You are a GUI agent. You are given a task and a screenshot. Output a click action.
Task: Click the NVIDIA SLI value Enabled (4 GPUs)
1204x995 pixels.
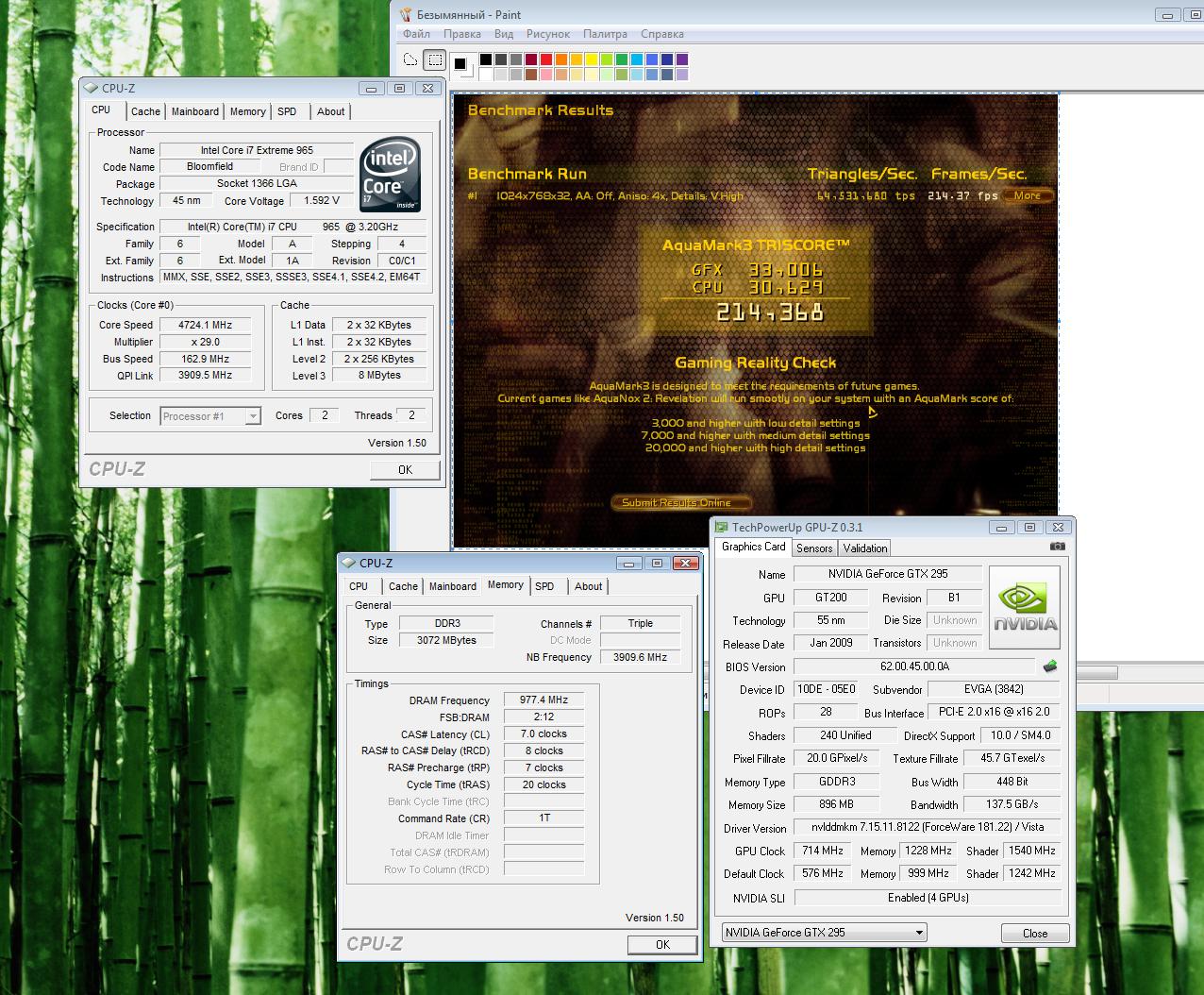pos(928,898)
